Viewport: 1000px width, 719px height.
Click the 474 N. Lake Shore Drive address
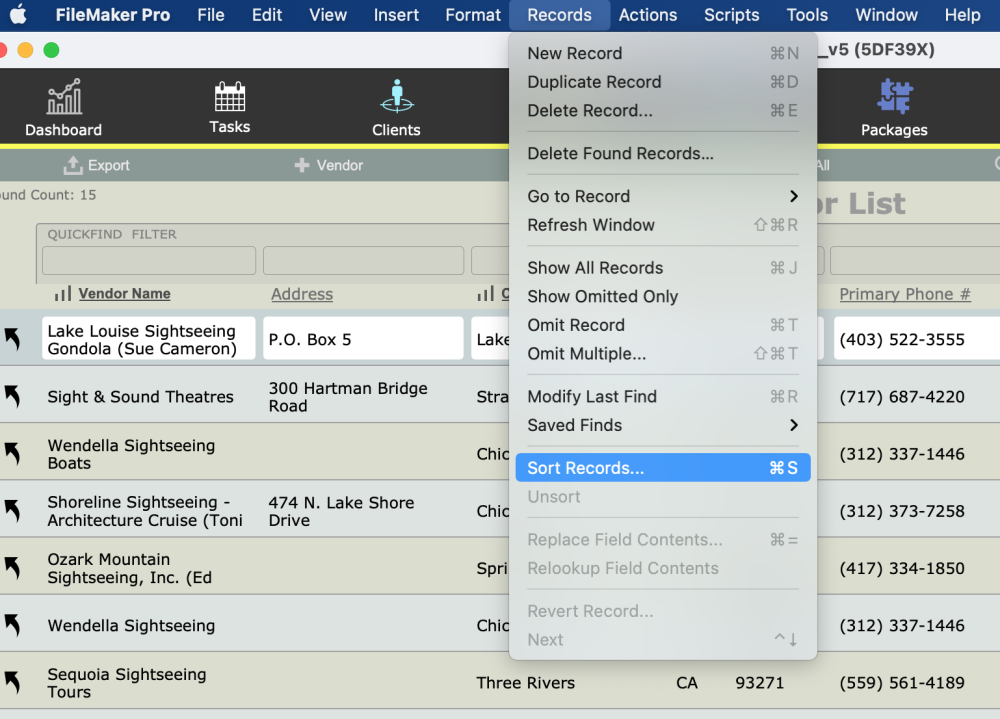[341, 511]
